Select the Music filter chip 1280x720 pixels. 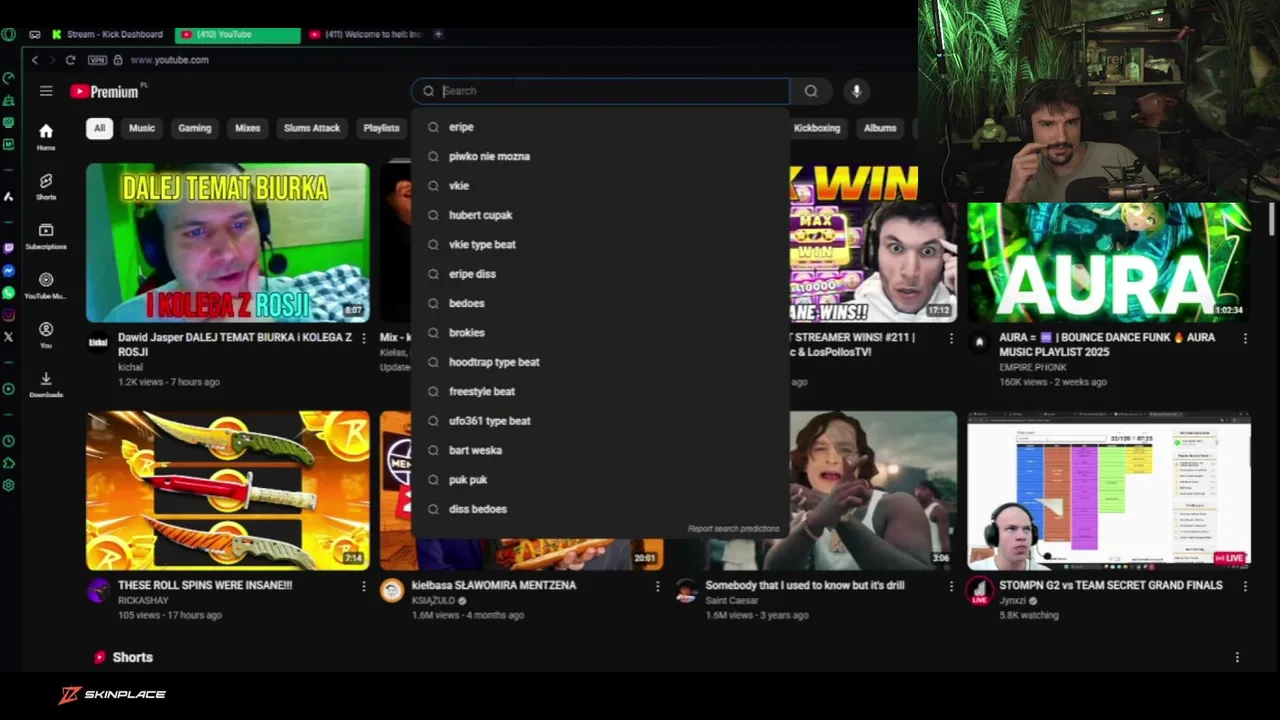pos(142,128)
